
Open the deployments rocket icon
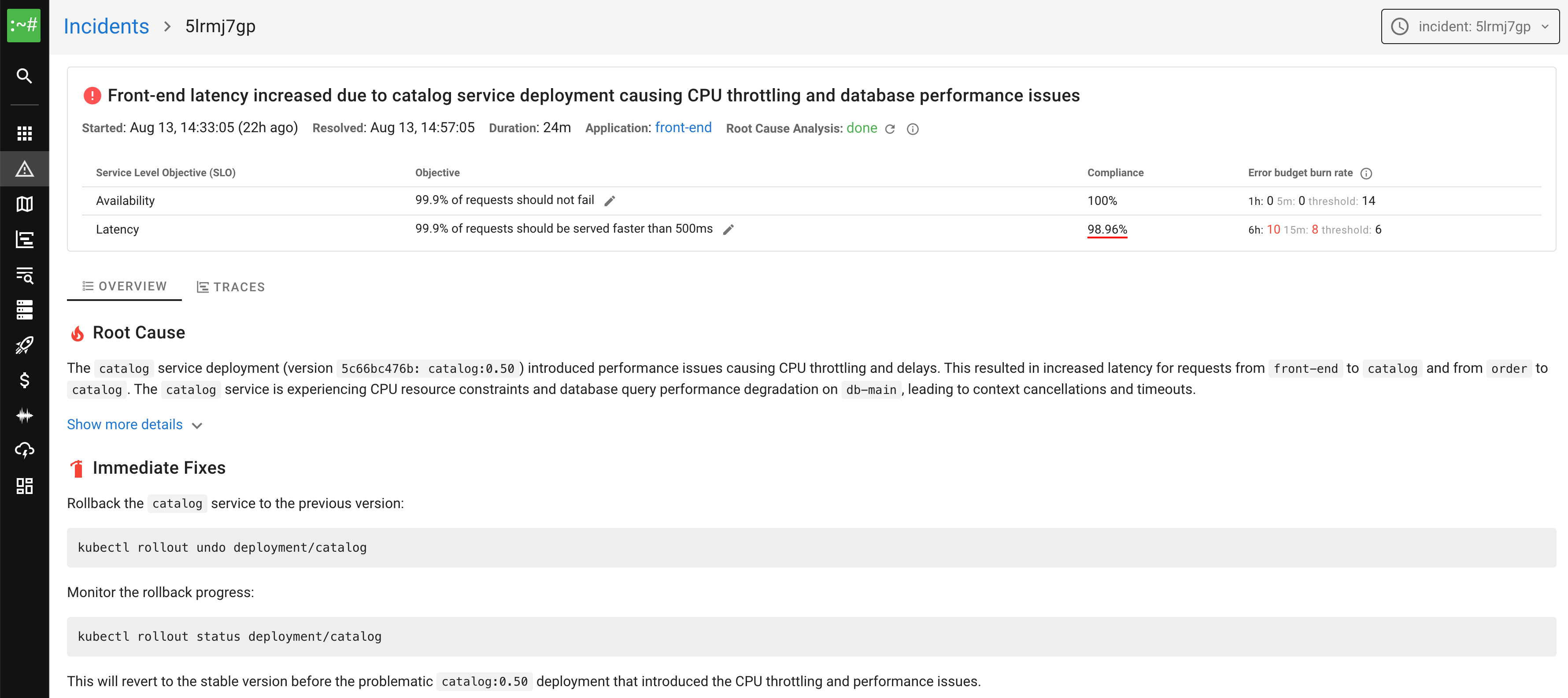tap(24, 345)
